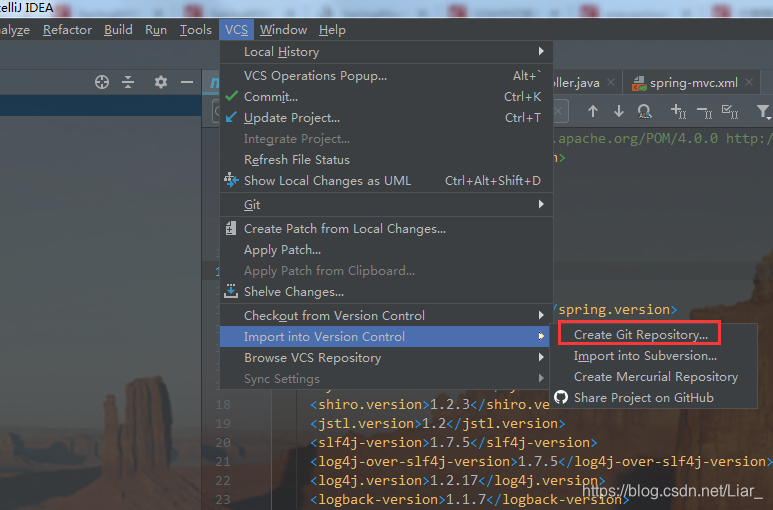The image size is (773, 510).
Task: Choose Create Patch from Local Changes
Action: 386,229
